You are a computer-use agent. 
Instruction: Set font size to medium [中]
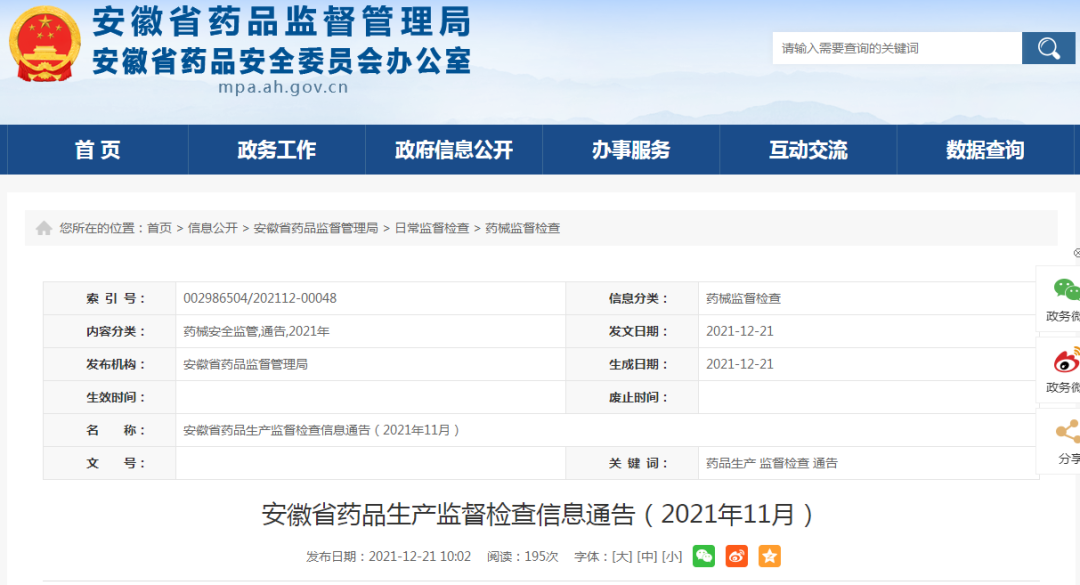[x=647, y=557]
